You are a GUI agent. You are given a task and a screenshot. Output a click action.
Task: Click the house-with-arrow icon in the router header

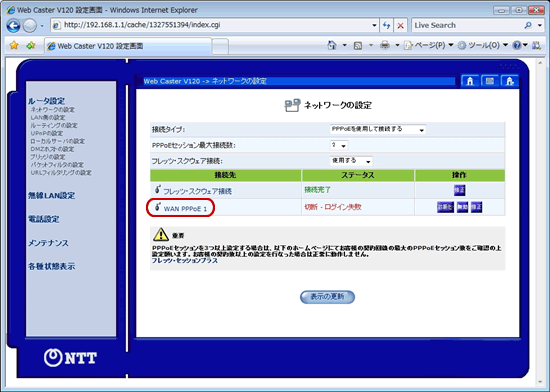click(x=510, y=81)
